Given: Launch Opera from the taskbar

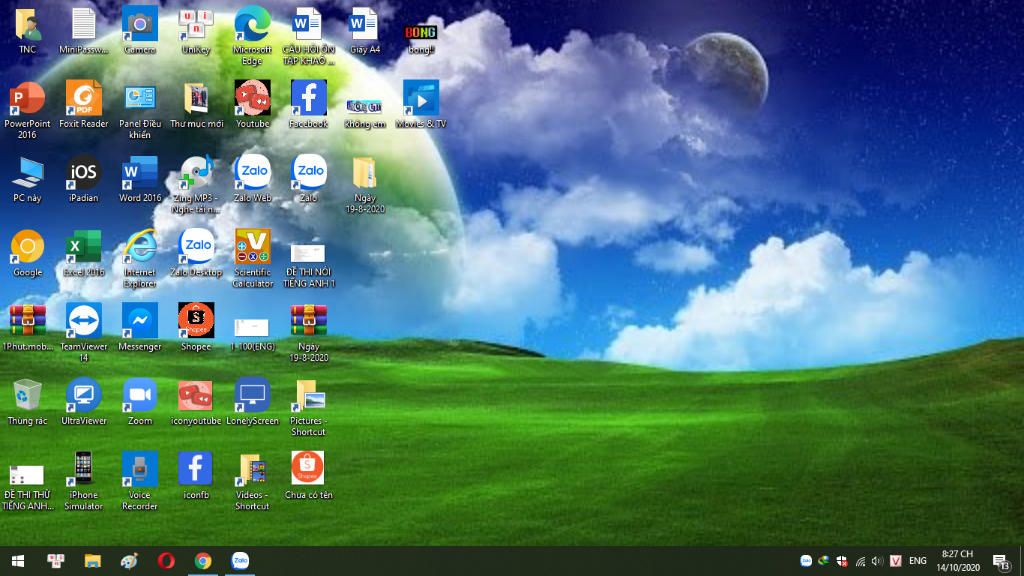Looking at the screenshot, I should [x=166, y=561].
